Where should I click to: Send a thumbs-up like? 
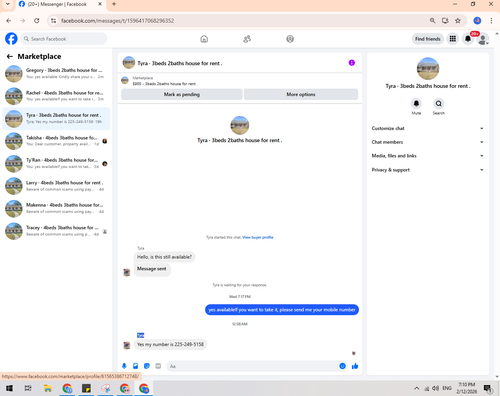pos(355,366)
